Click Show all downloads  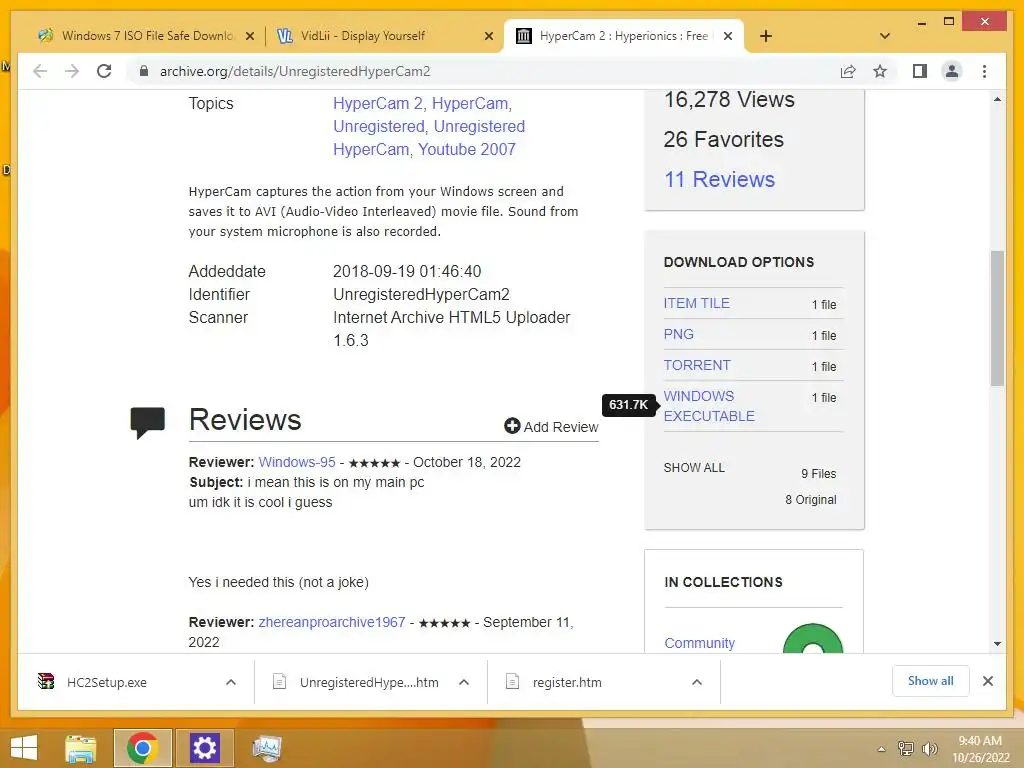pyautogui.click(x=931, y=681)
